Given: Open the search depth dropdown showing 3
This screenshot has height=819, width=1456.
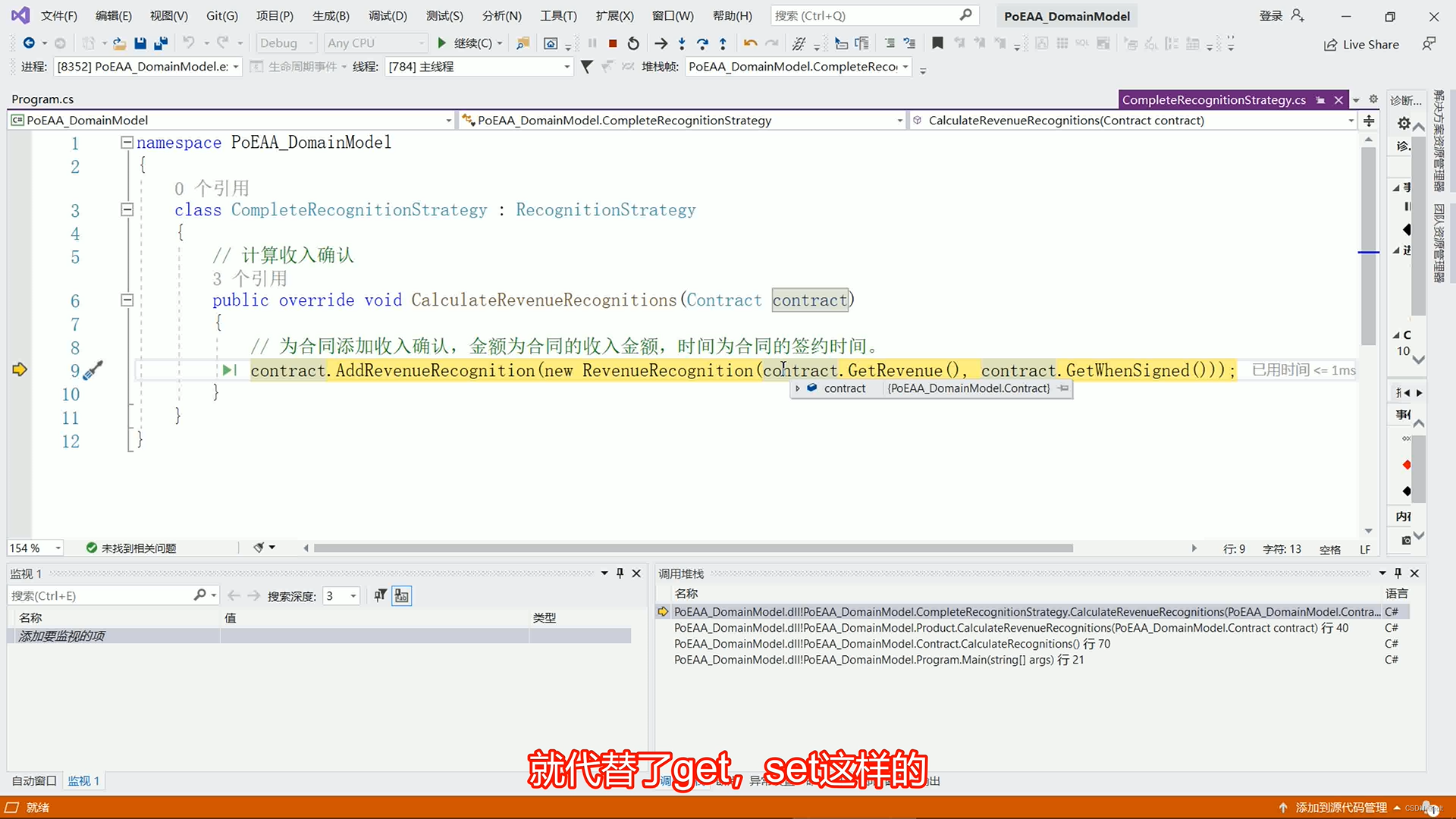Looking at the screenshot, I should pos(340,596).
